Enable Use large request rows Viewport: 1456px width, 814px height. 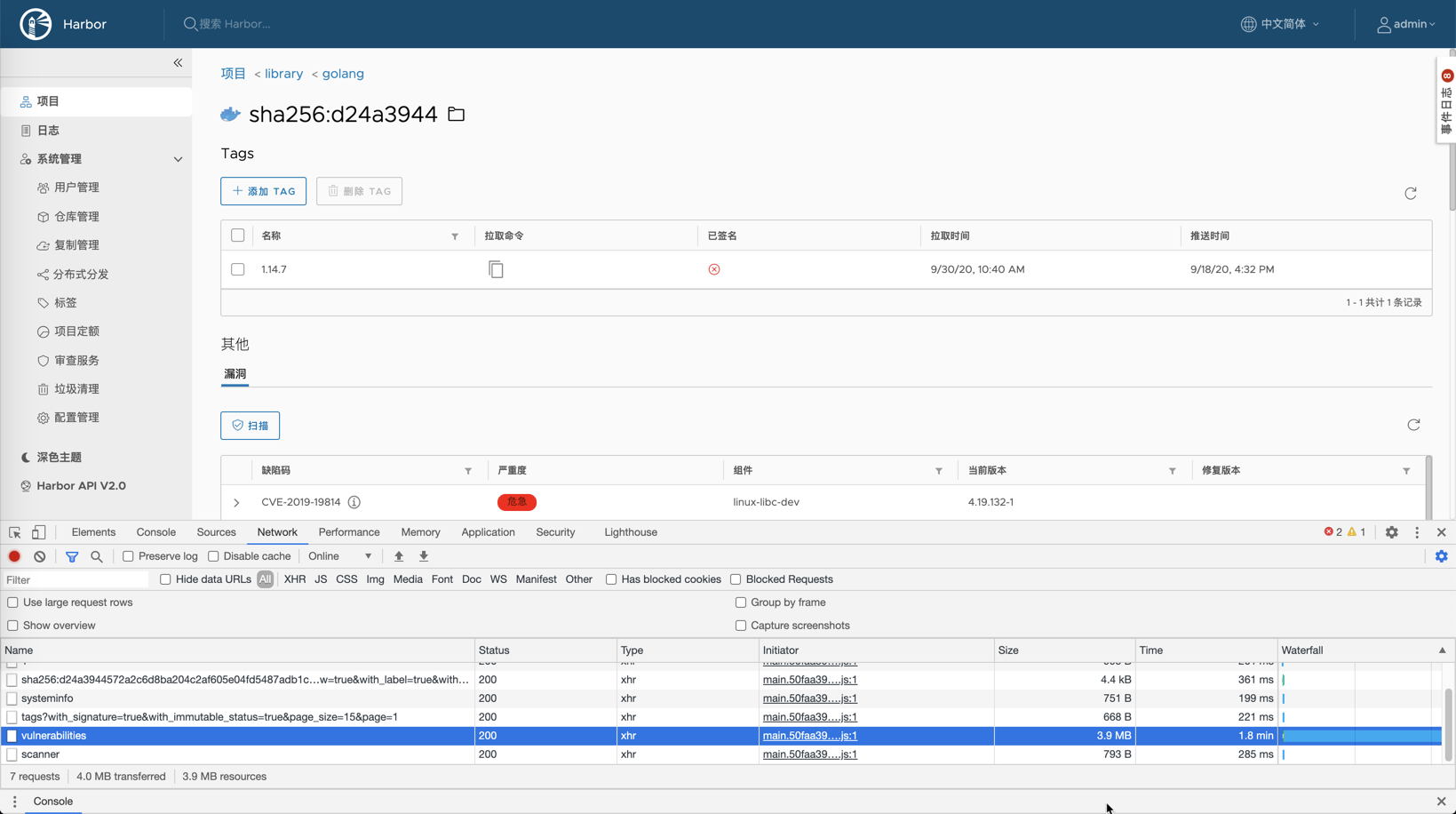12,603
